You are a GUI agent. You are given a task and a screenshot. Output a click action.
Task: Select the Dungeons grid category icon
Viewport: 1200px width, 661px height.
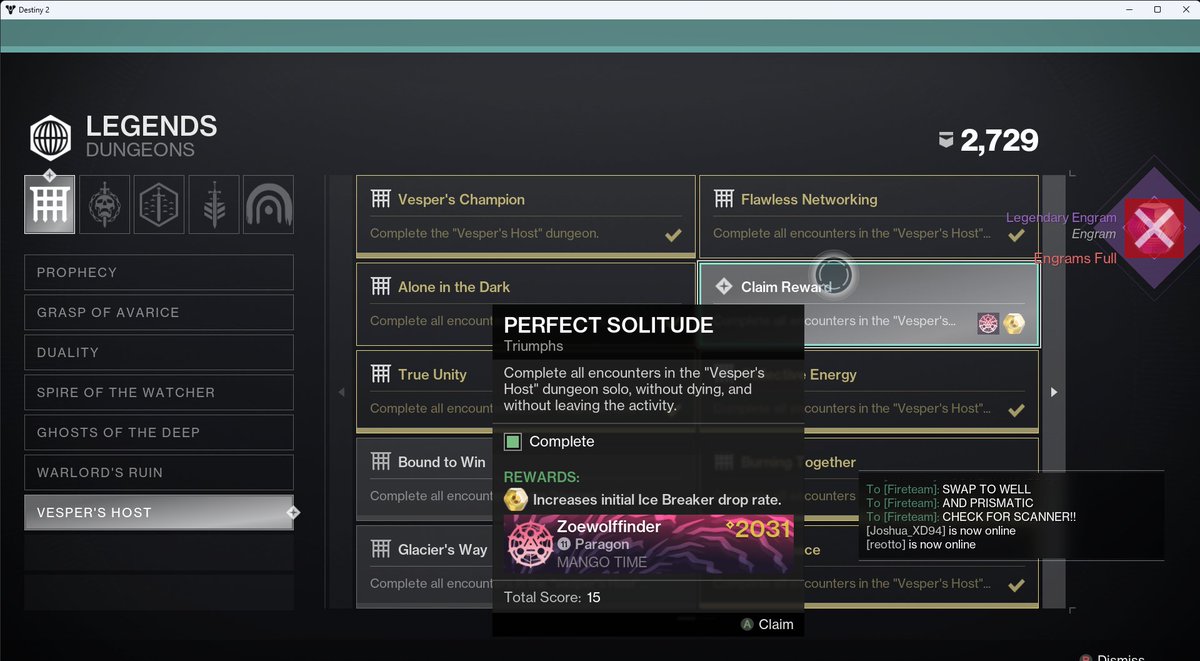pos(49,204)
